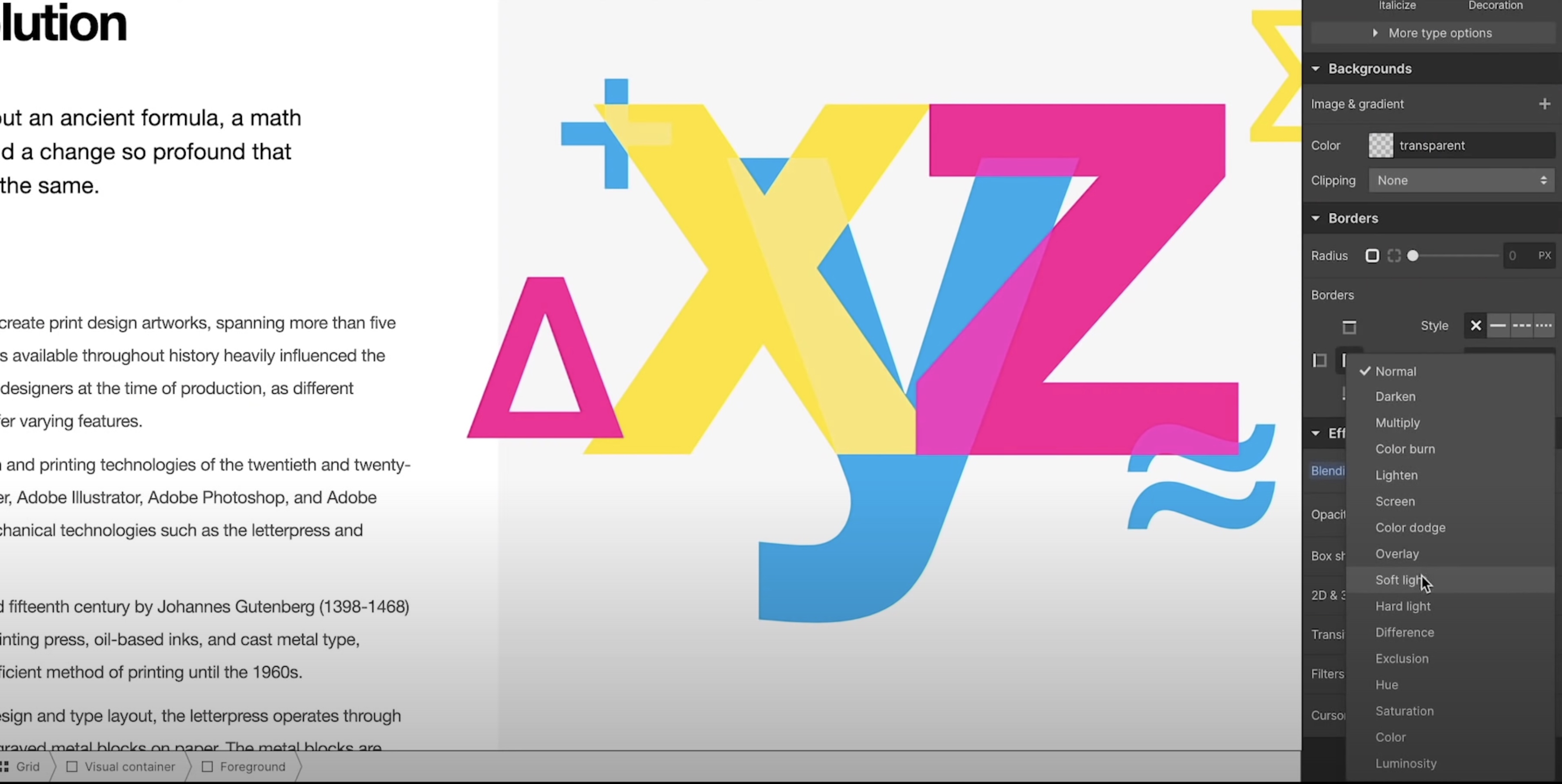Choose the dotted border style
The width and height of the screenshot is (1562, 784).
click(1544, 326)
